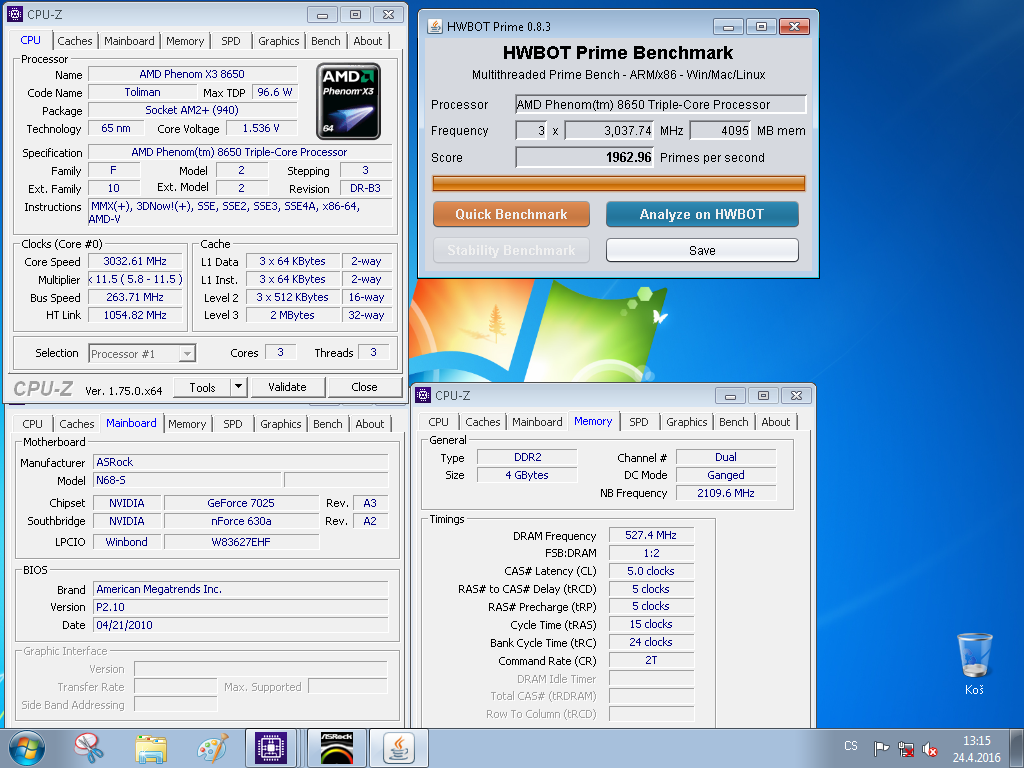
Task: Click the HWBOT Prime Java title icon
Action: pyautogui.click(x=434, y=26)
